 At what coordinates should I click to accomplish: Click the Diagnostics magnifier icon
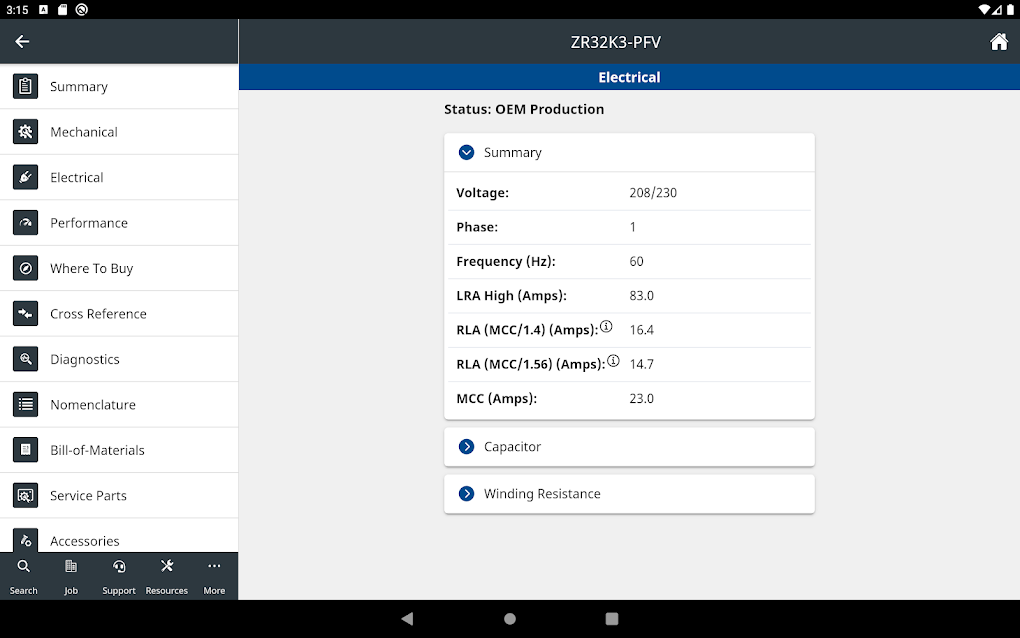[x=25, y=359]
